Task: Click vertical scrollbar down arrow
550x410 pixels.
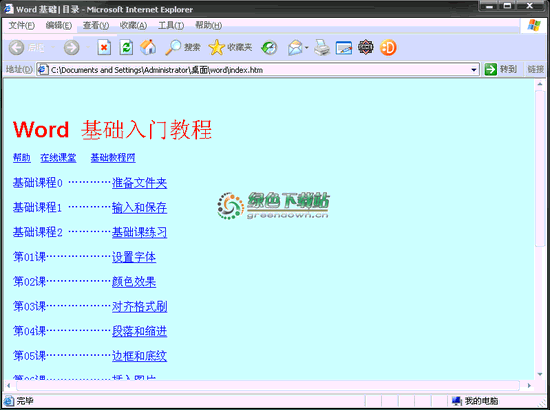Action: tap(540, 375)
